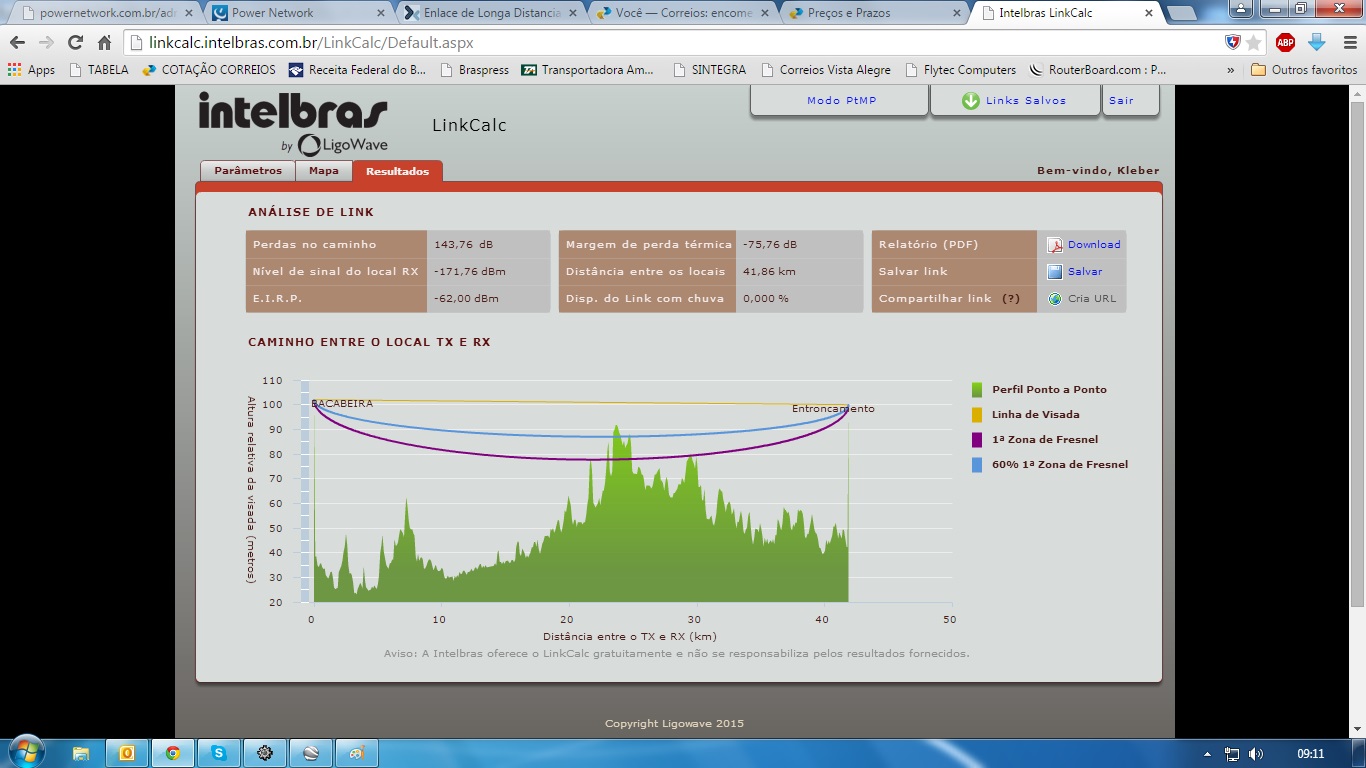The height and width of the screenshot is (768, 1366).
Task: Click the (?) help next to Compartilhar link
Action: pyautogui.click(x=1011, y=299)
